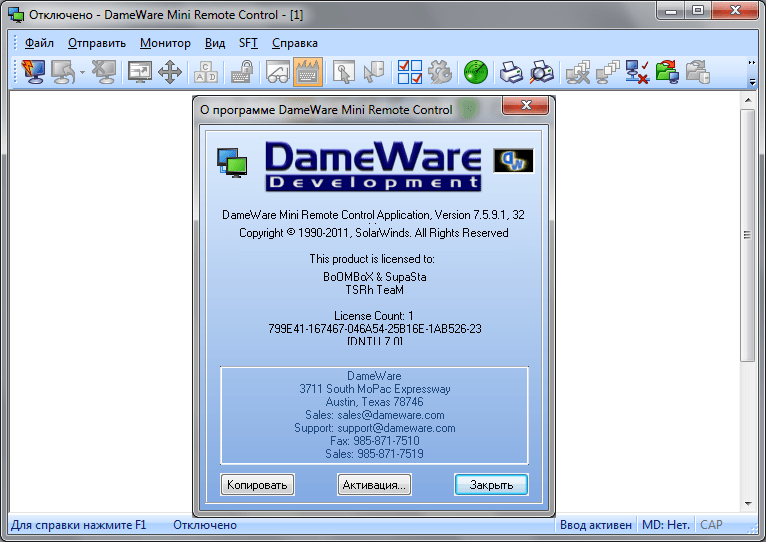This screenshot has height=542, width=766.
Task: Click the small DW badge image
Action: pos(513,161)
